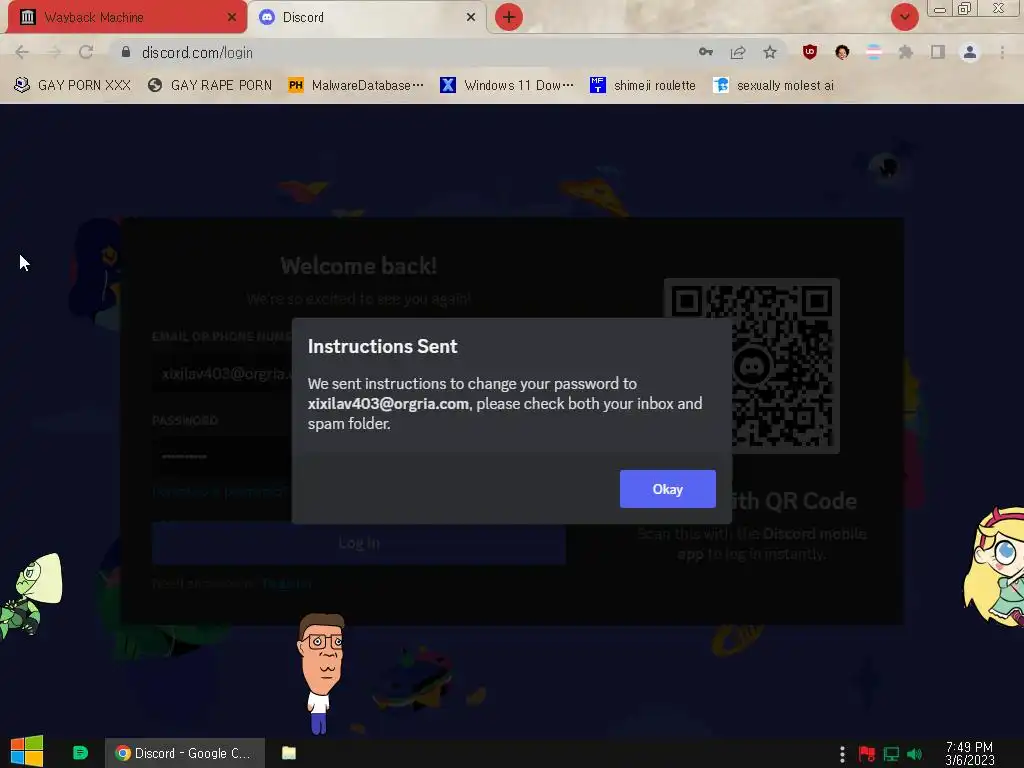Open the Windows Start menu
1024x768 pixels.
tap(27, 751)
